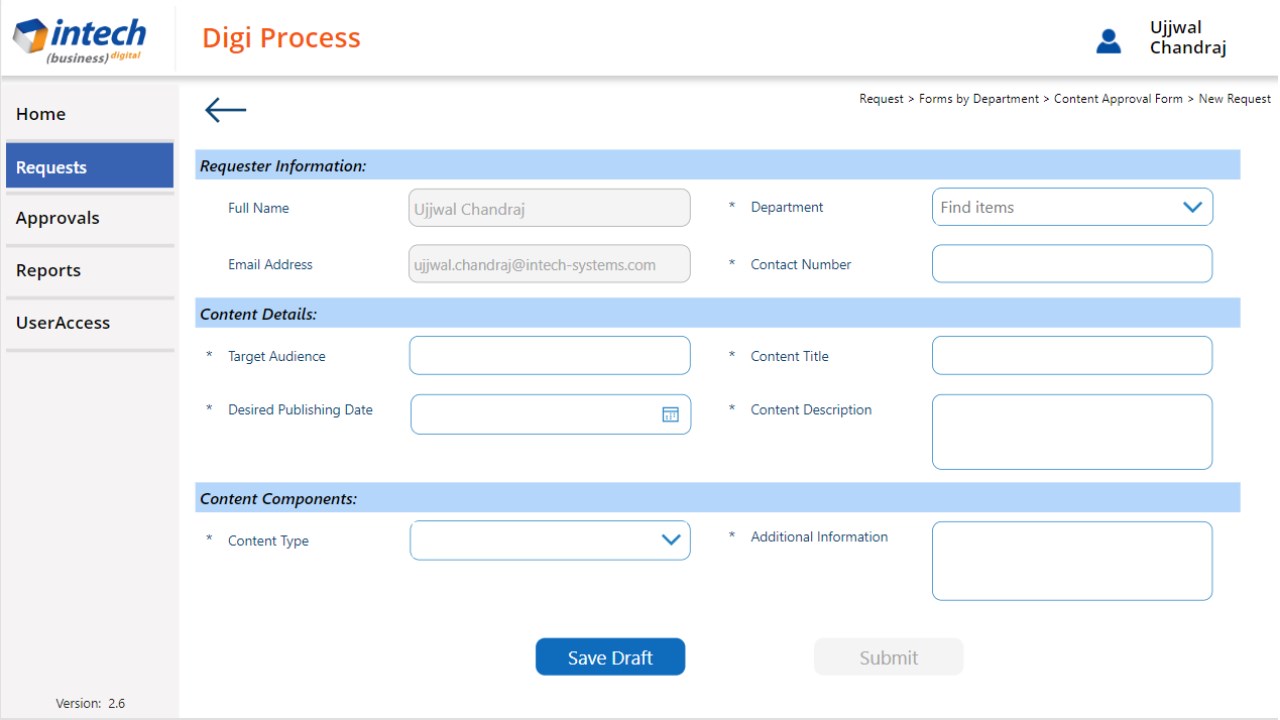The height and width of the screenshot is (720, 1280).
Task: Open the Home menu item
Action: (x=90, y=114)
